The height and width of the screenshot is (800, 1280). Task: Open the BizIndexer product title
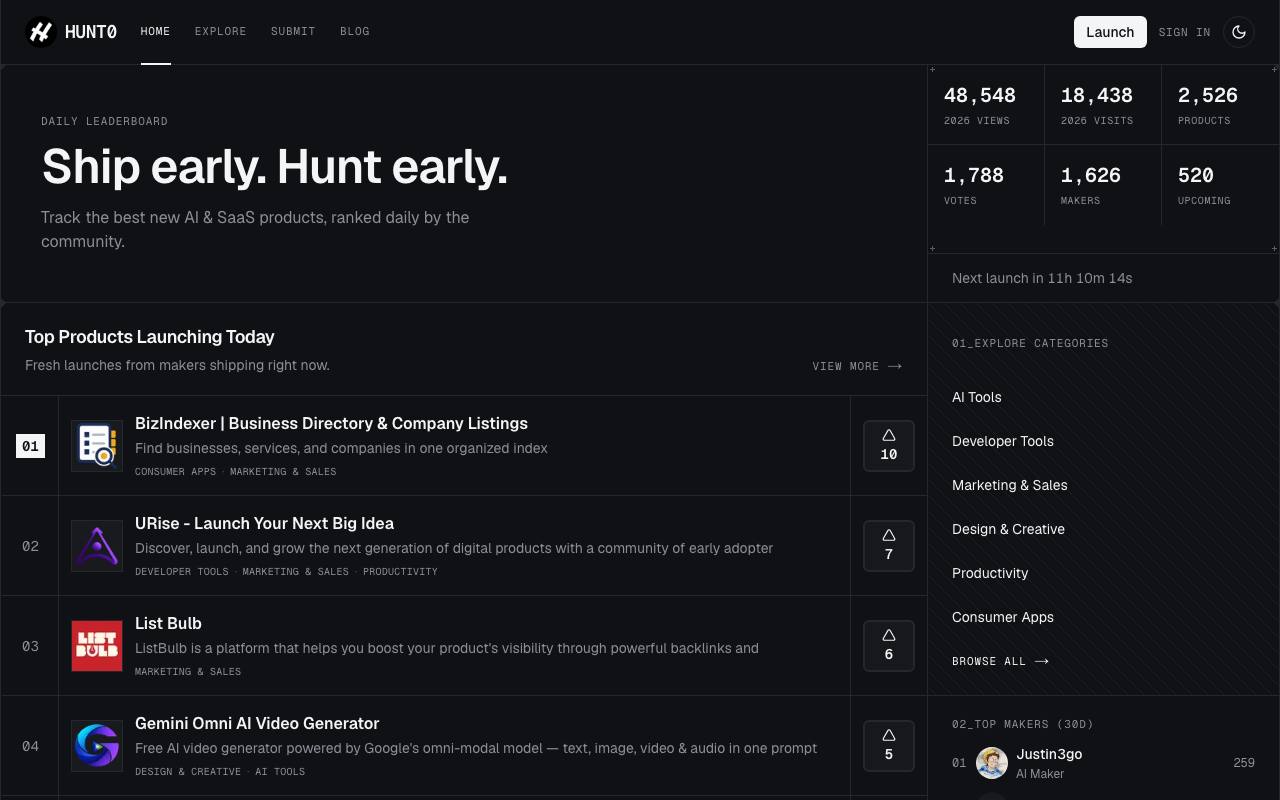pos(331,423)
